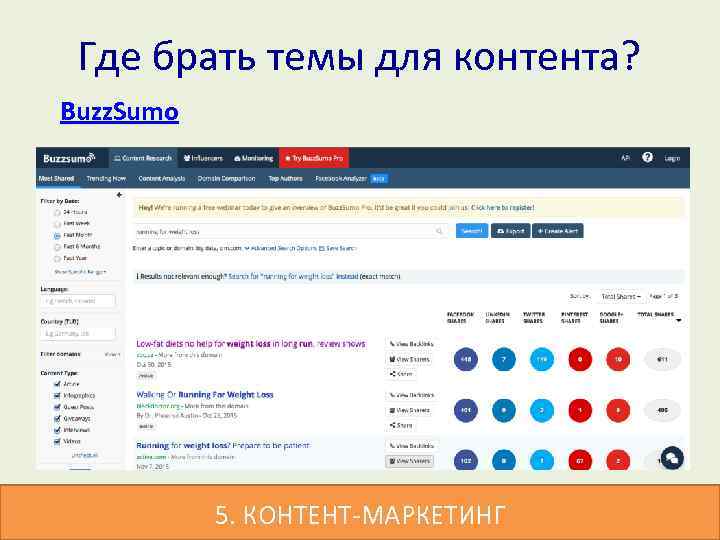Click Pinterest shares circle for Walking Or Running
The height and width of the screenshot is (540, 720).
(580, 410)
